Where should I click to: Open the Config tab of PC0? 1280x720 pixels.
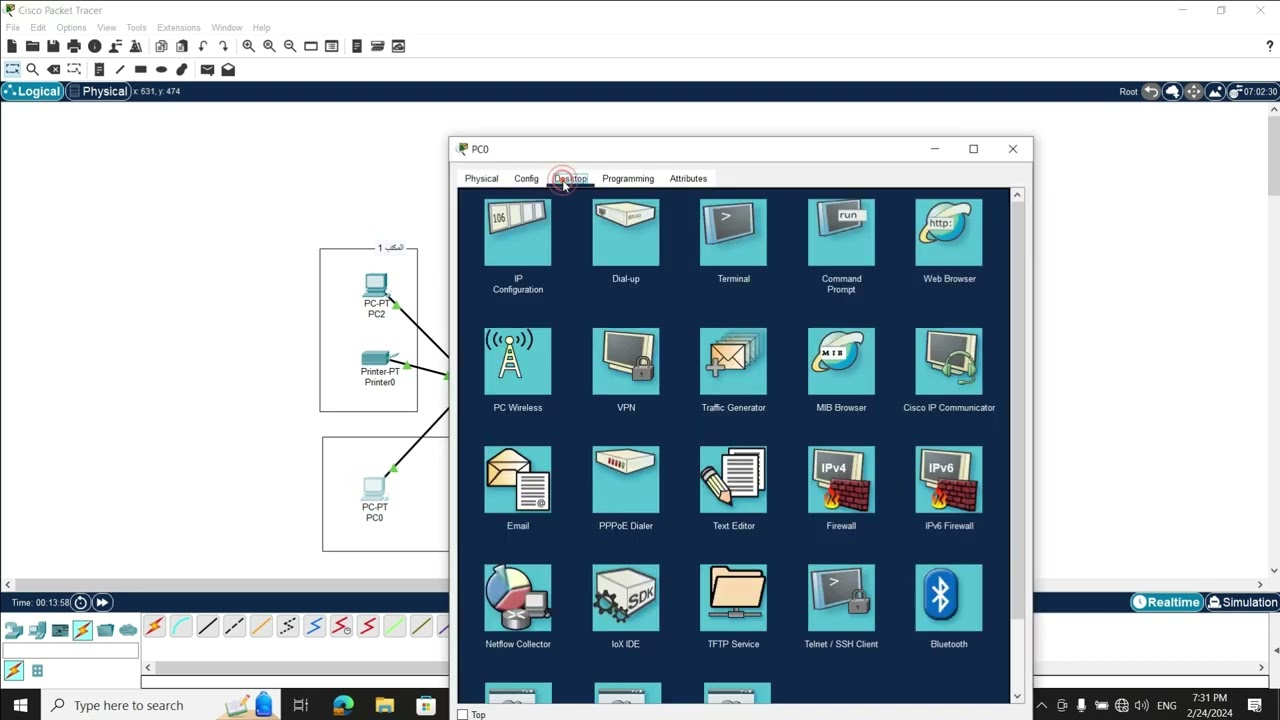click(526, 178)
